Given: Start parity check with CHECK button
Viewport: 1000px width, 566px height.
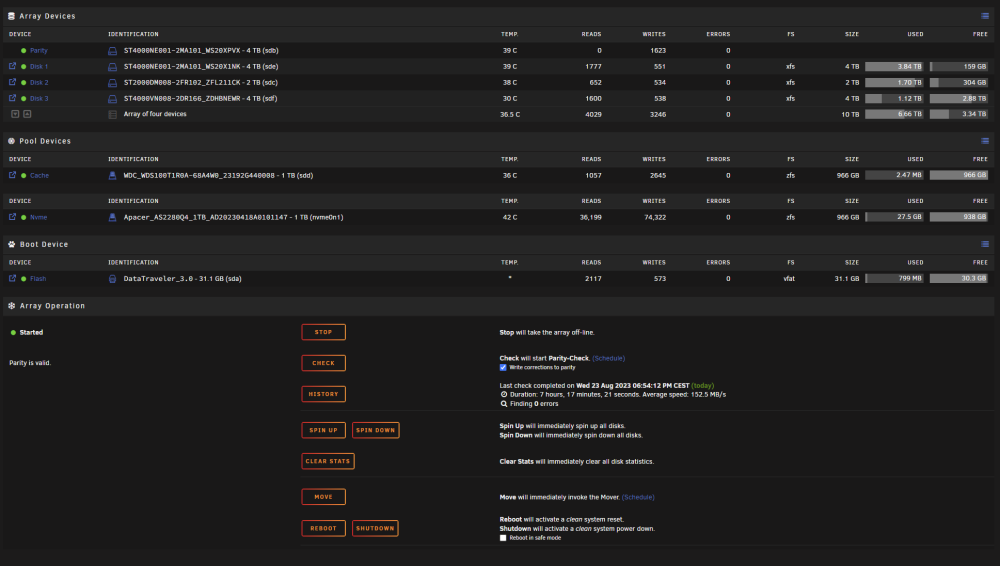Looking at the screenshot, I should point(323,363).
